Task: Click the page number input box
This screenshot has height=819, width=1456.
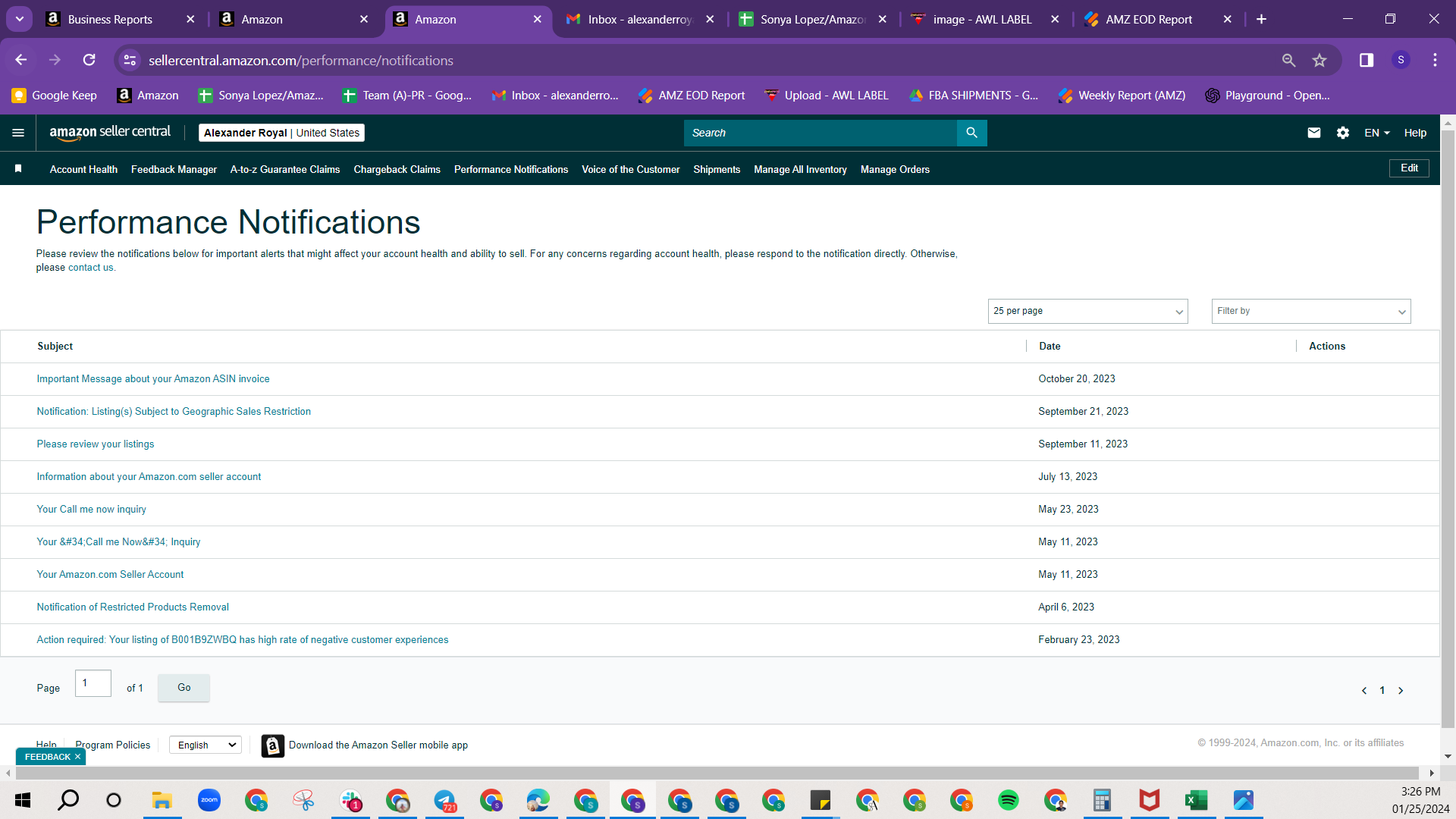Action: point(93,683)
